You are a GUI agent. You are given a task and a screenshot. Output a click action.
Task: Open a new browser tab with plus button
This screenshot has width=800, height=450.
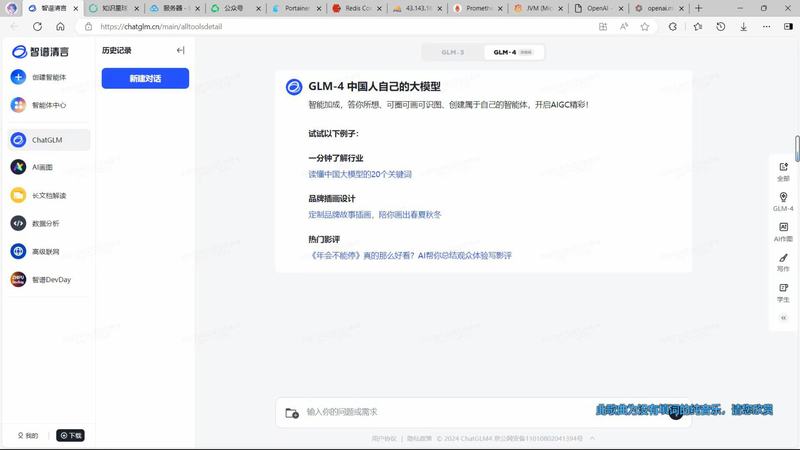[x=698, y=8]
